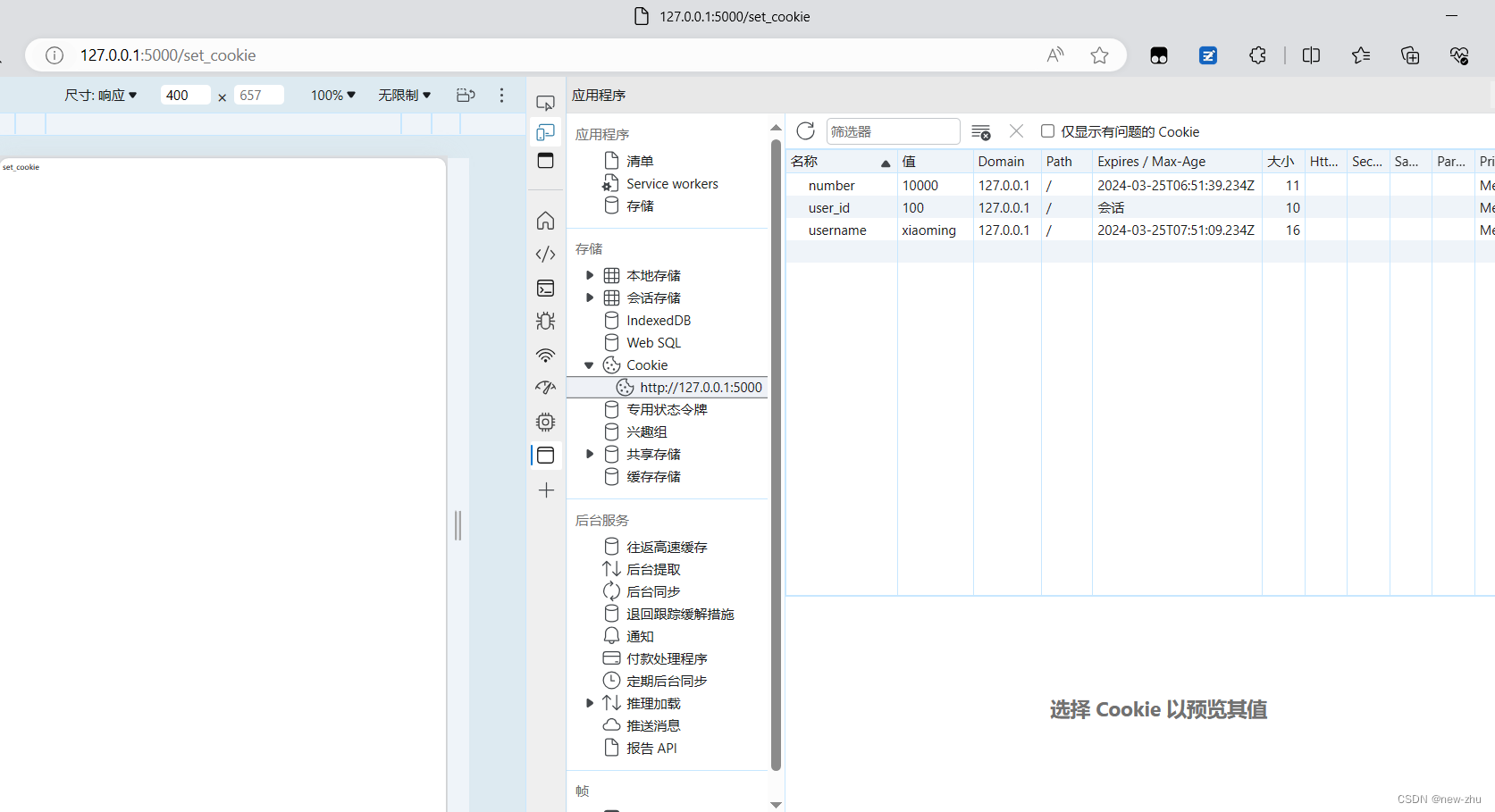Open the Performance gauge icon
Image resolution: width=1495 pixels, height=812 pixels.
point(545,388)
